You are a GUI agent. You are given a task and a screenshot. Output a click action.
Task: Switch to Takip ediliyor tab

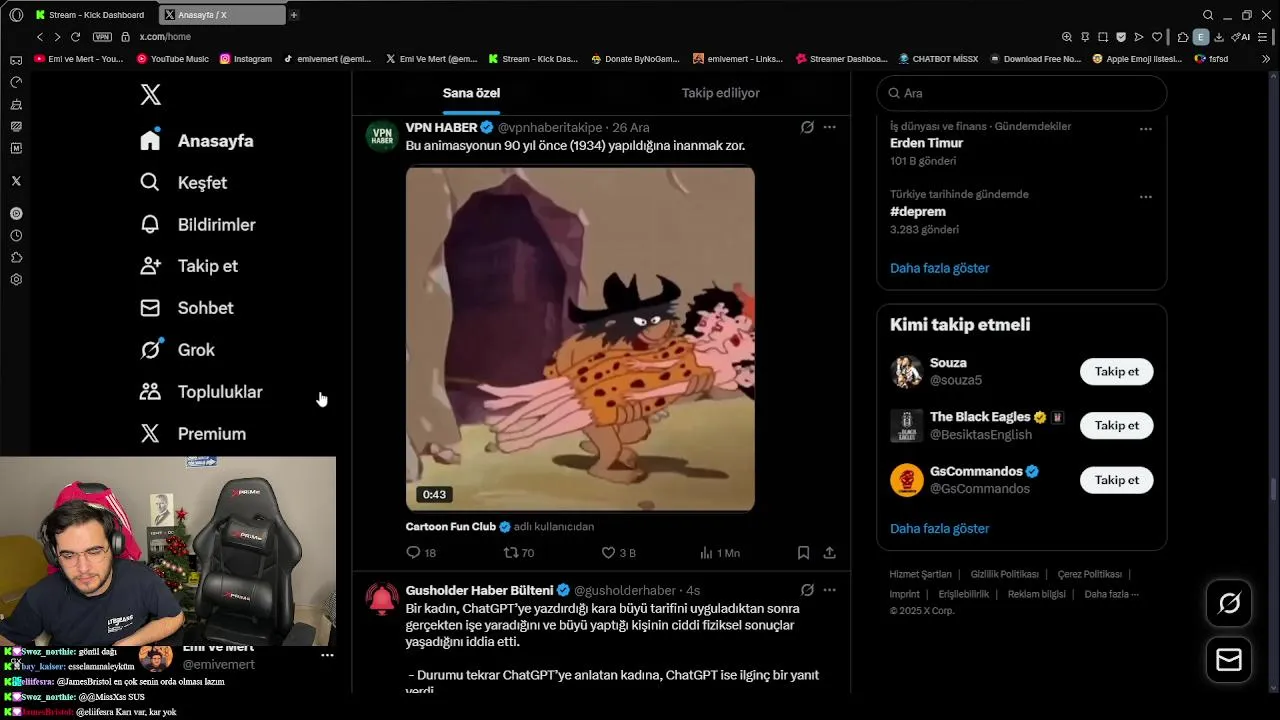click(720, 93)
